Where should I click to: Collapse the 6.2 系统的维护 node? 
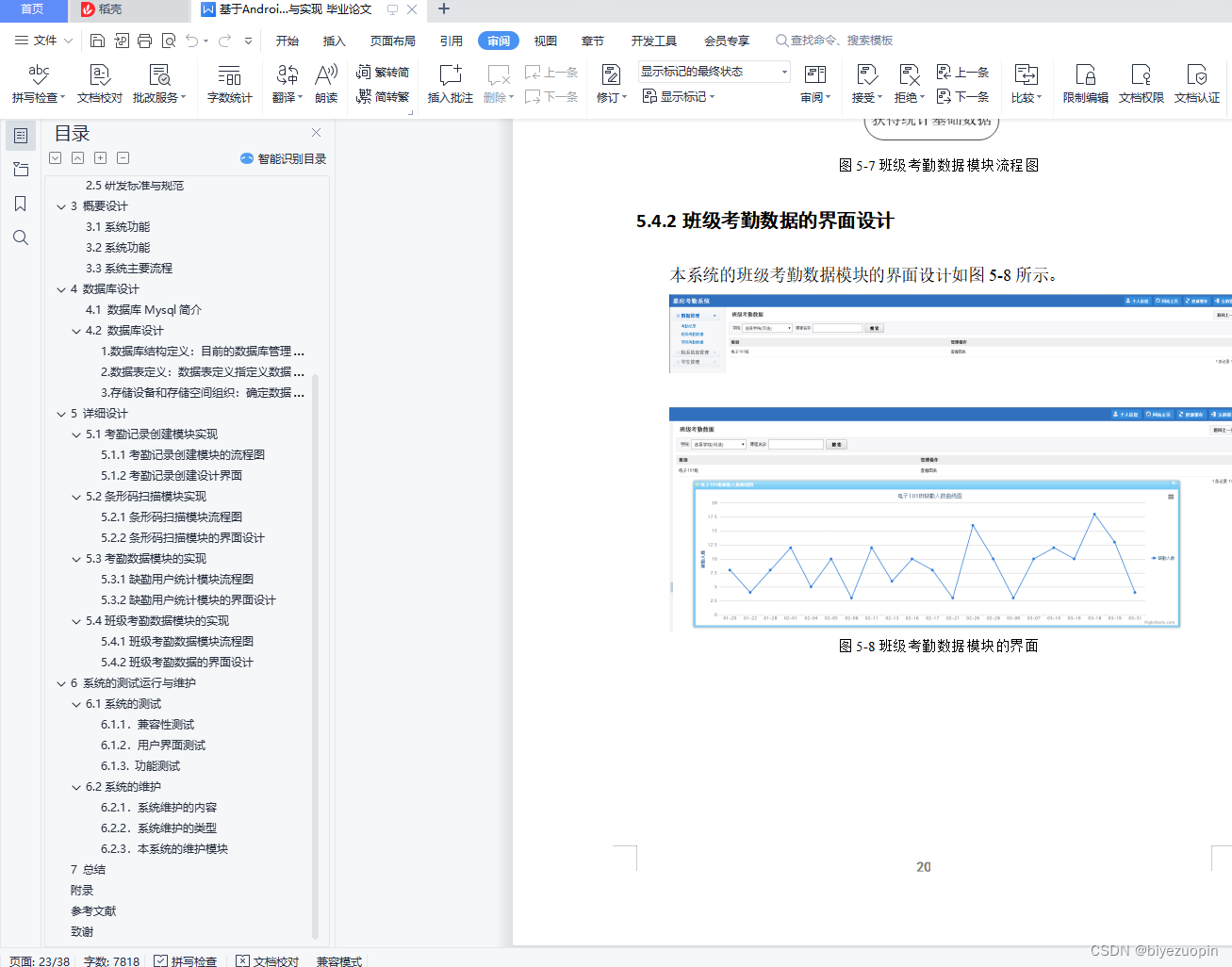[76, 787]
